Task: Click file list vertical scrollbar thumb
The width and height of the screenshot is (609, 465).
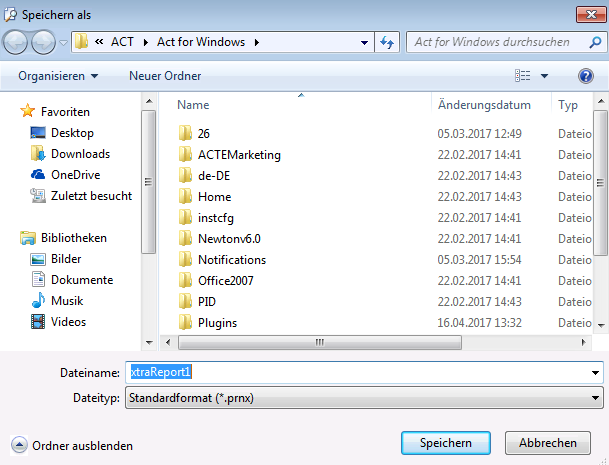Action: click(601, 183)
